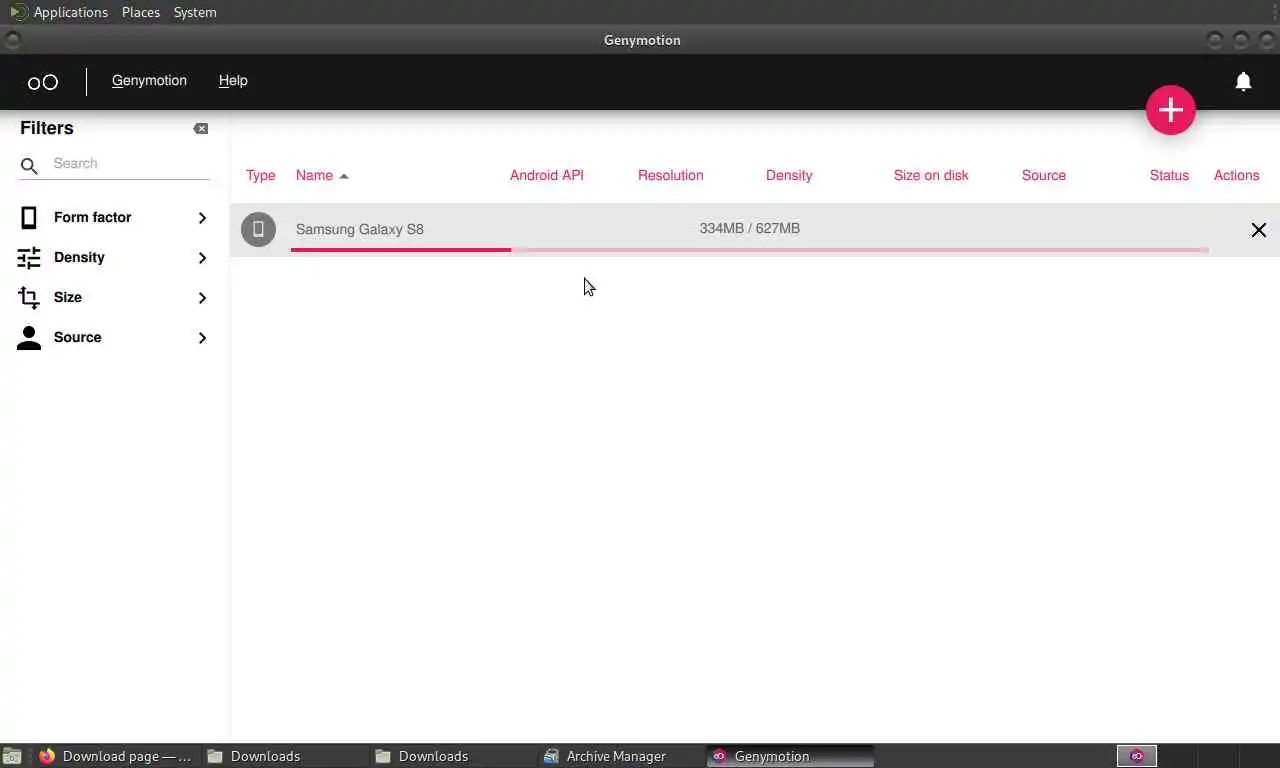Clear filters with the backspace icon
The image size is (1280, 768).
point(201,128)
